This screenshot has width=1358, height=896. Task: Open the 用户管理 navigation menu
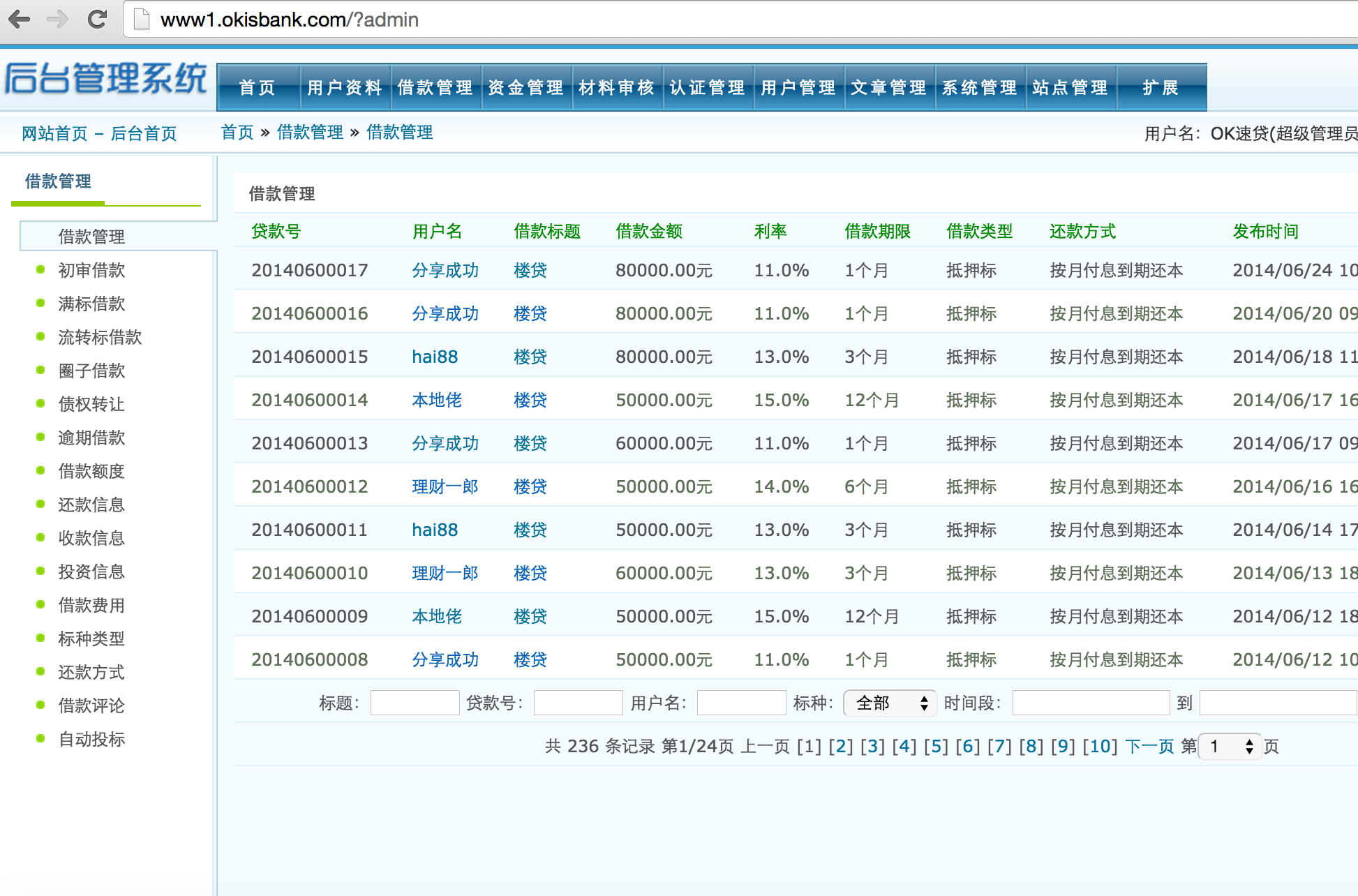point(799,87)
